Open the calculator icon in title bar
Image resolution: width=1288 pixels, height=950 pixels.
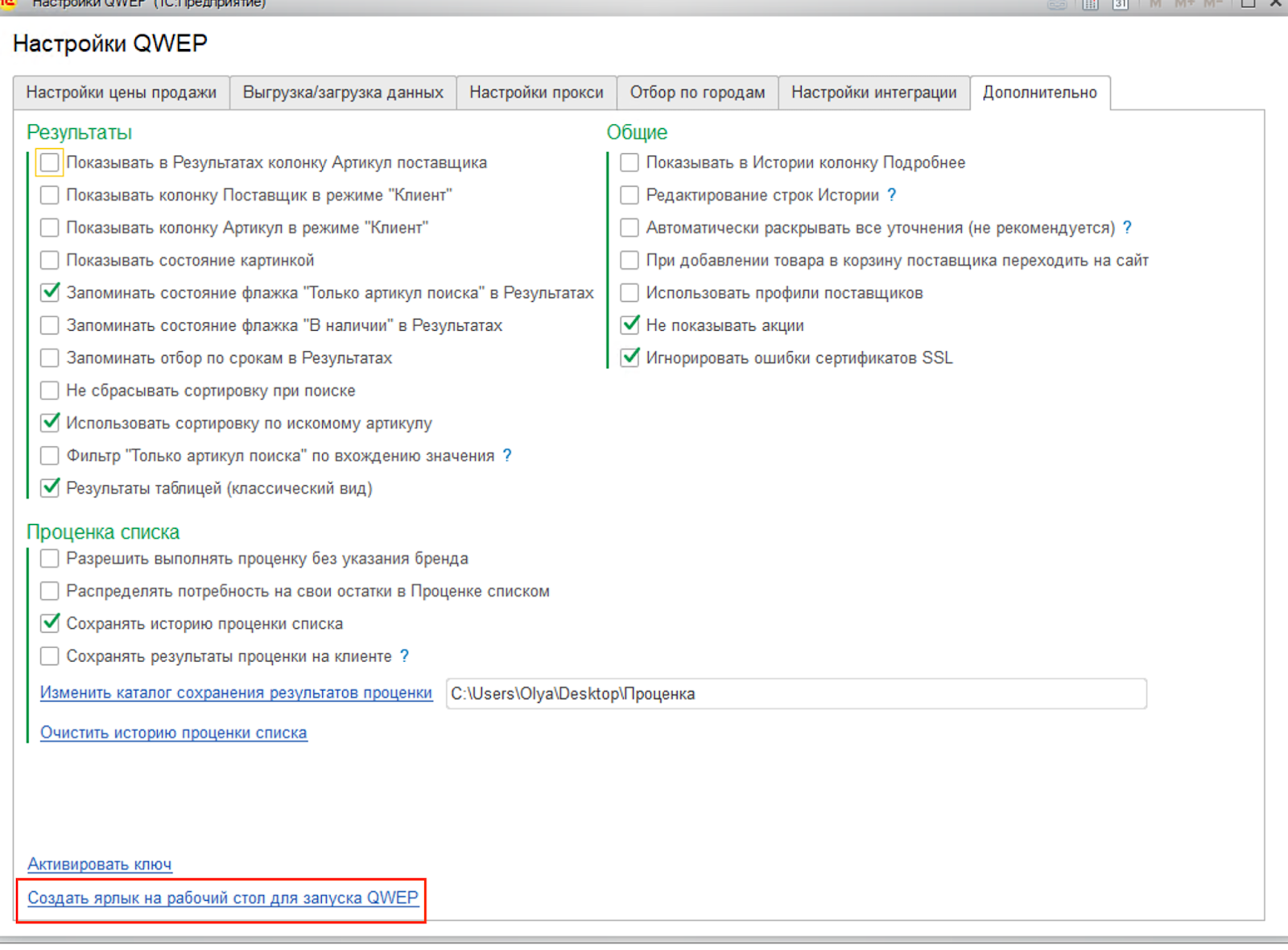1090,4
